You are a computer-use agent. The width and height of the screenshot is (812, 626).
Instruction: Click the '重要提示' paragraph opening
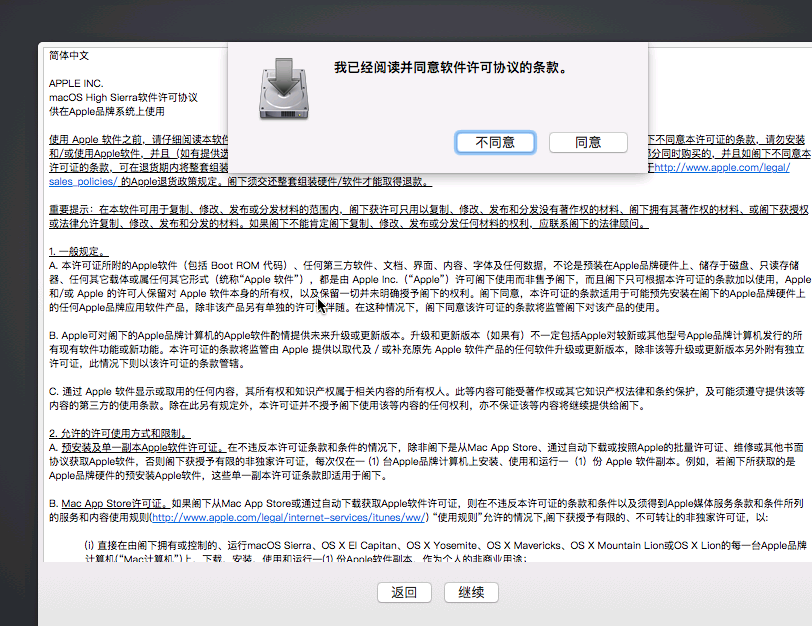(72, 209)
